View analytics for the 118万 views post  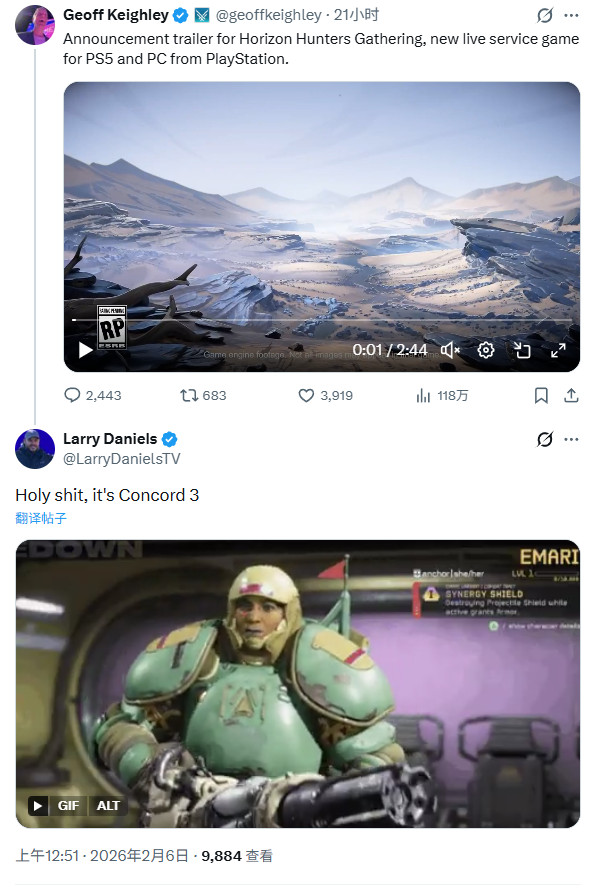[442, 395]
